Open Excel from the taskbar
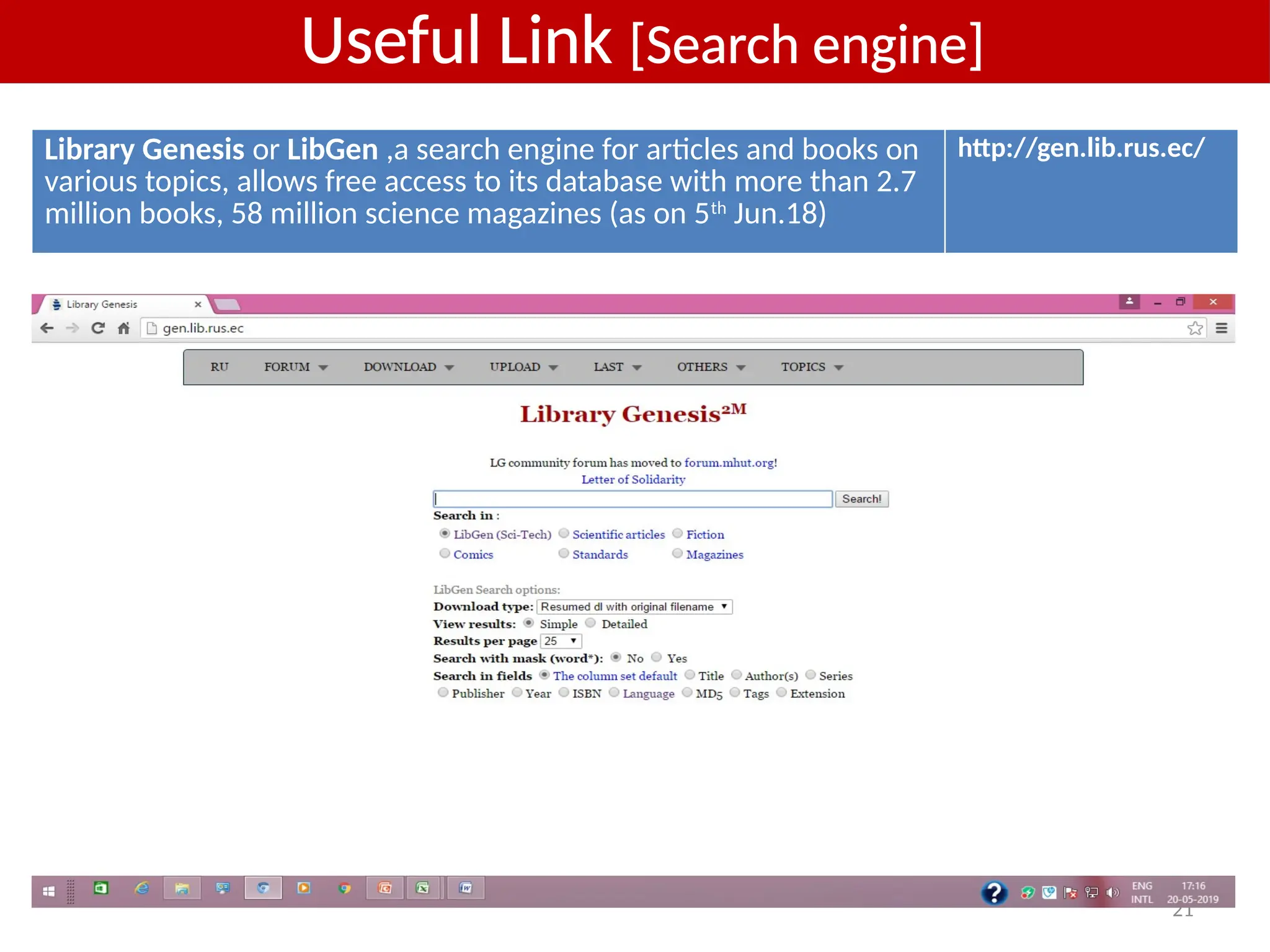 [423, 888]
